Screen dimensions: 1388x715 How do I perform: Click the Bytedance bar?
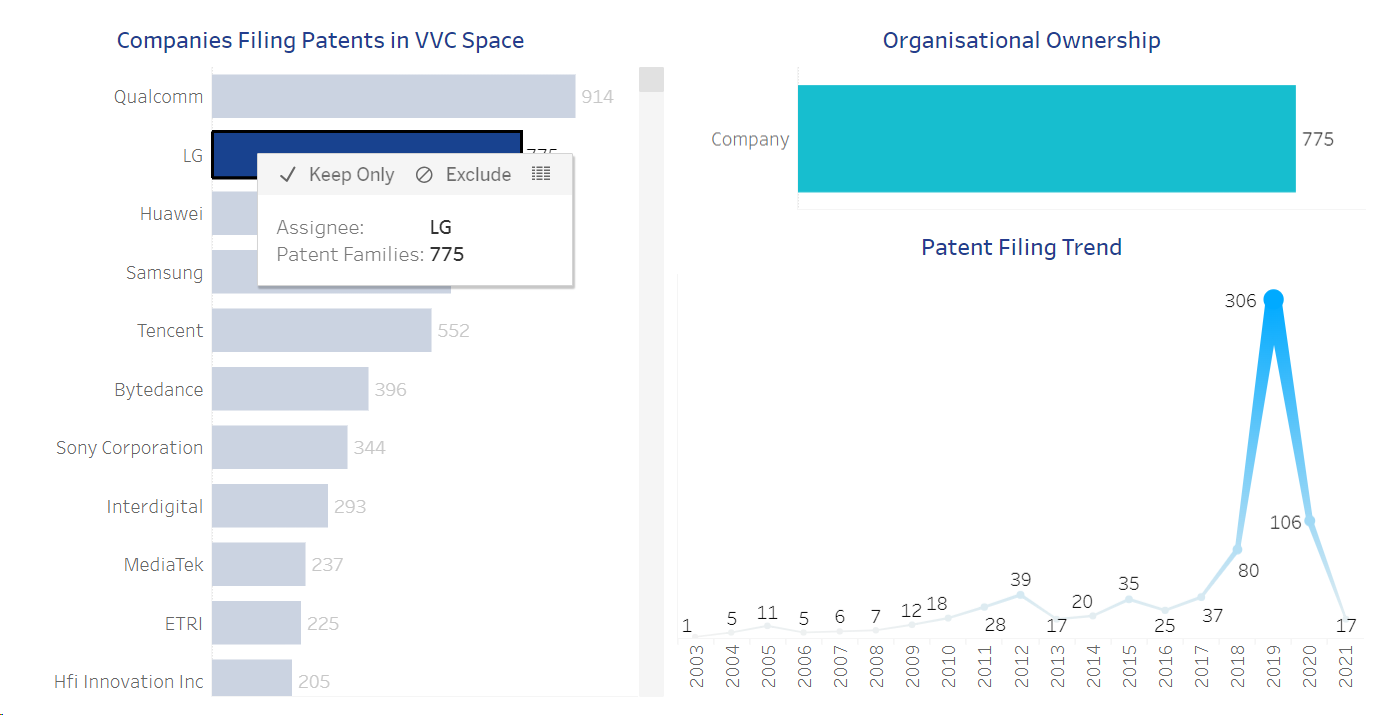coord(290,389)
